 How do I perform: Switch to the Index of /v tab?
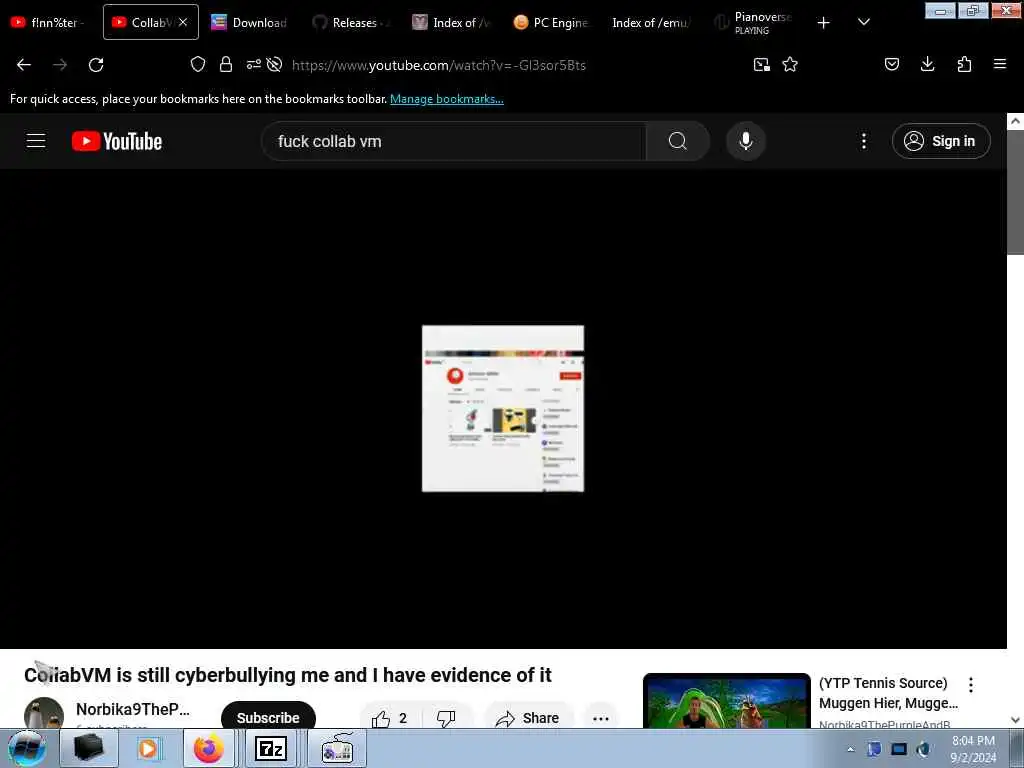[452, 22]
